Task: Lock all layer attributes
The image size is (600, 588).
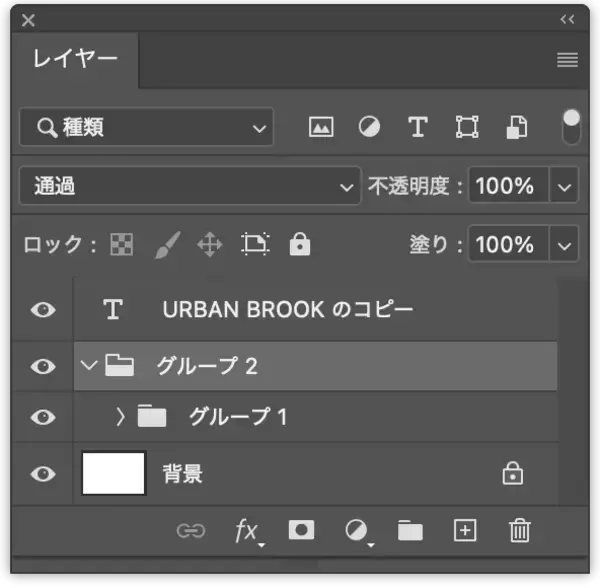Action: click(x=300, y=244)
